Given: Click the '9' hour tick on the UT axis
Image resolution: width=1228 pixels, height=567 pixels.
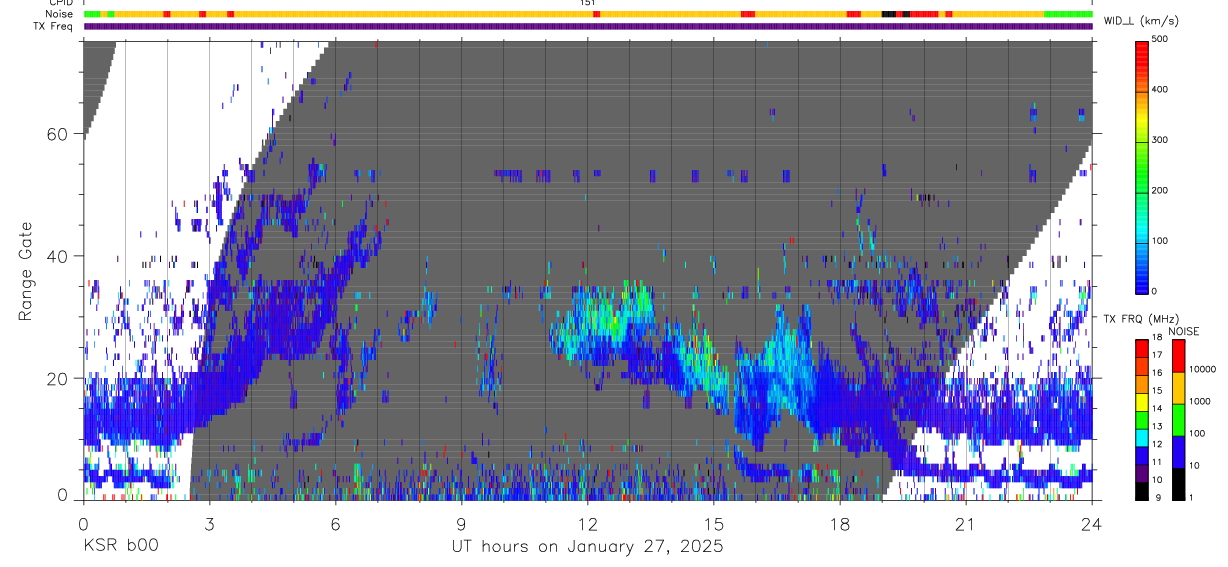Looking at the screenshot, I should (x=461, y=524).
